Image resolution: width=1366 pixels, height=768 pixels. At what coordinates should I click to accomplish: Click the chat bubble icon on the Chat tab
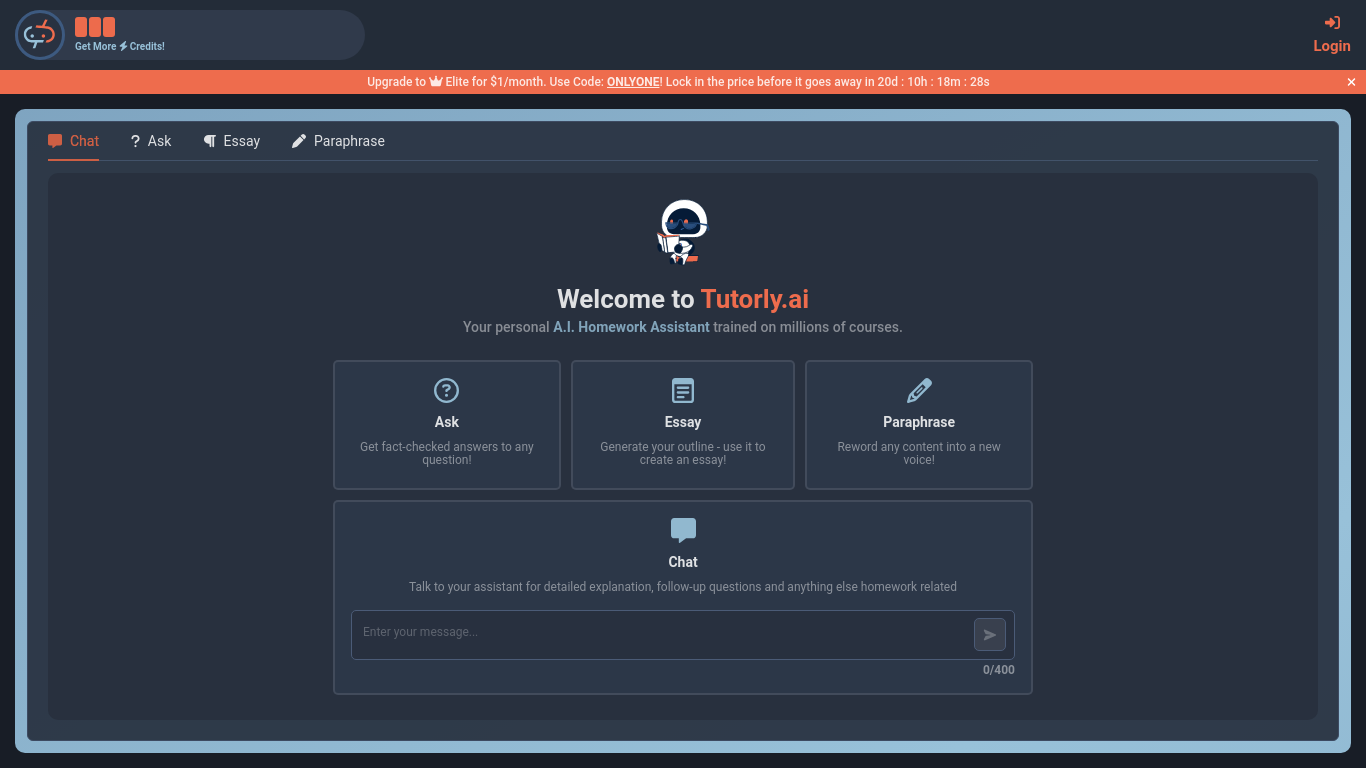(55, 140)
